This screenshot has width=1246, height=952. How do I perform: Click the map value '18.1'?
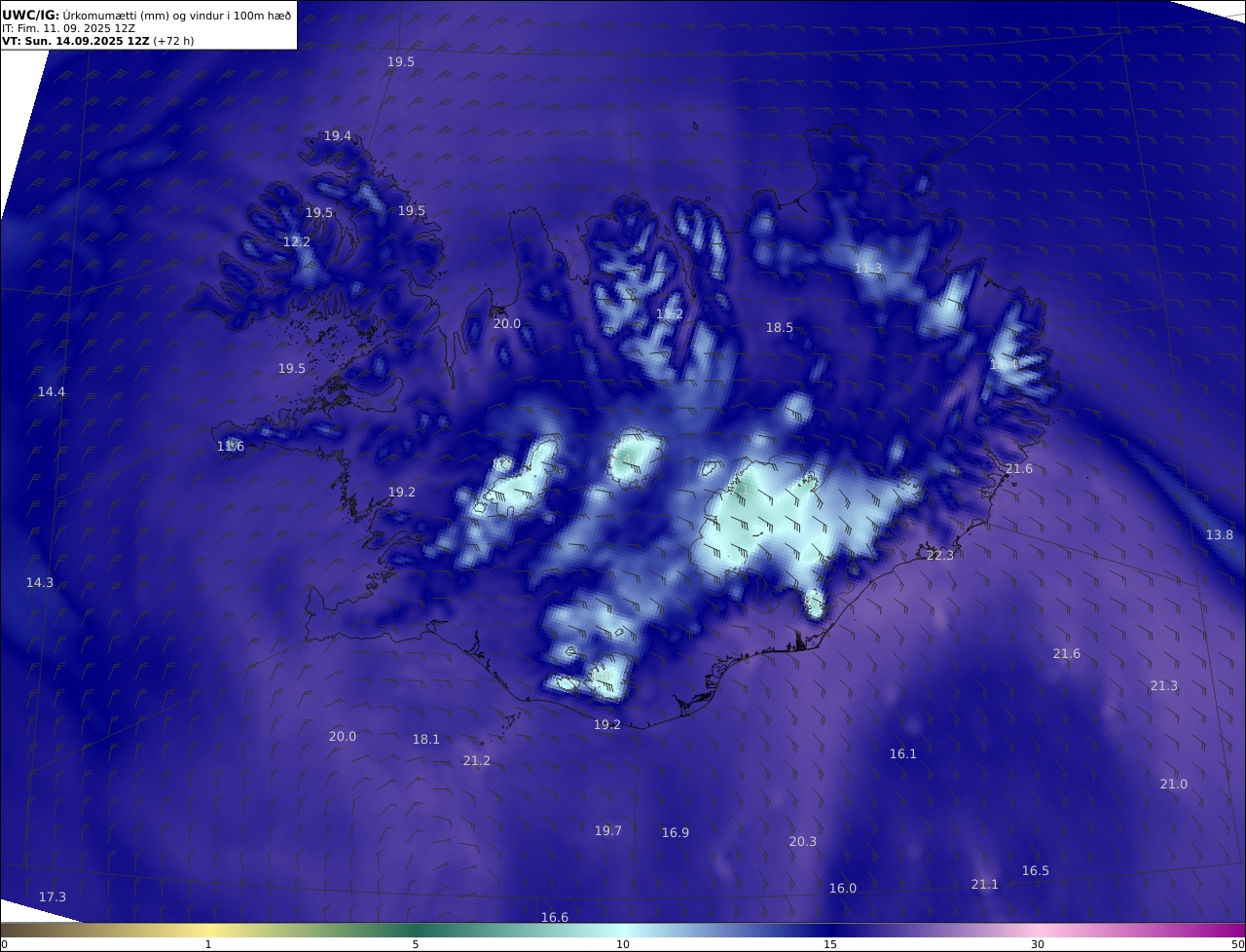(x=426, y=740)
